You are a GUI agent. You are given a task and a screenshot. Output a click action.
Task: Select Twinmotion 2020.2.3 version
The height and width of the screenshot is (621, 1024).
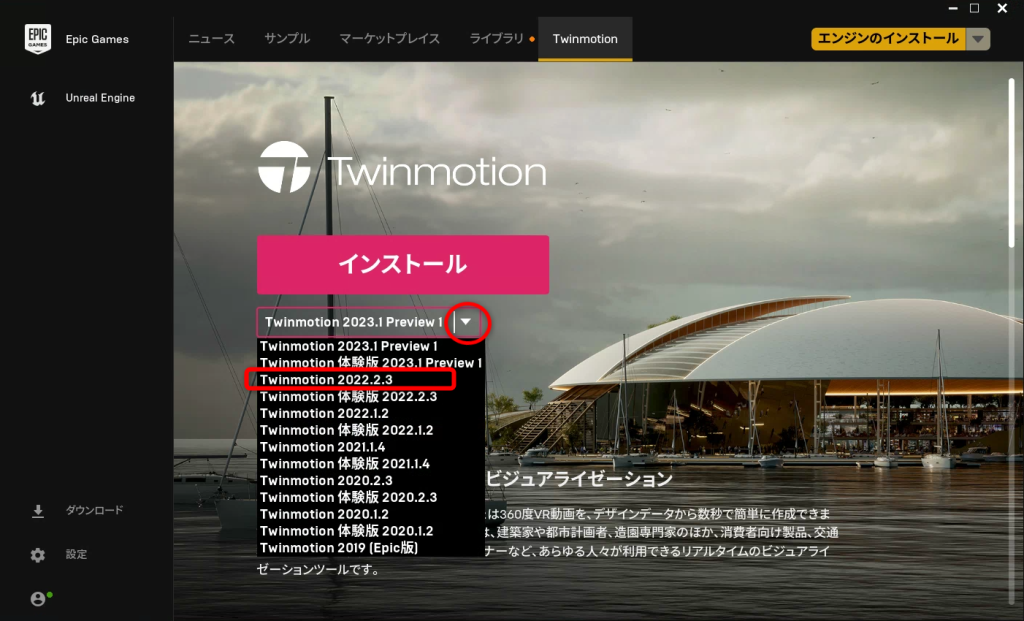[327, 481]
